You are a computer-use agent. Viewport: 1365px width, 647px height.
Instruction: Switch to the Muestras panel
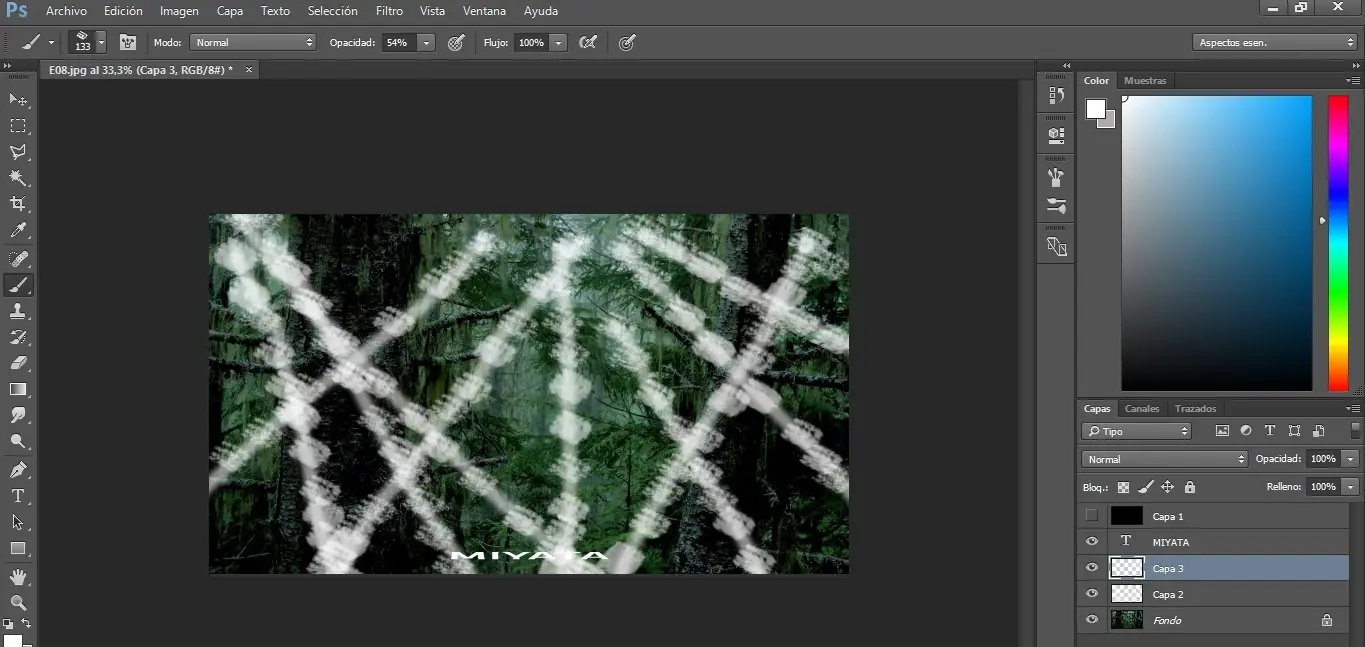1146,80
